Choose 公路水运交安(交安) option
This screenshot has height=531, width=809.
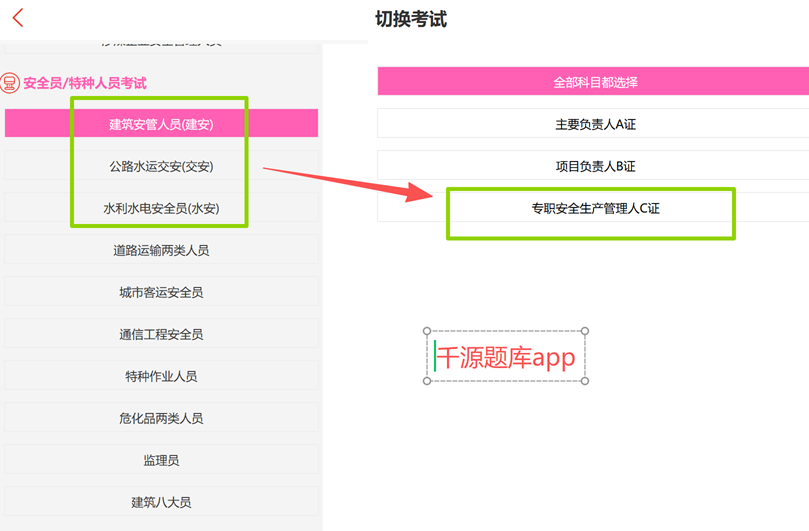(161, 166)
